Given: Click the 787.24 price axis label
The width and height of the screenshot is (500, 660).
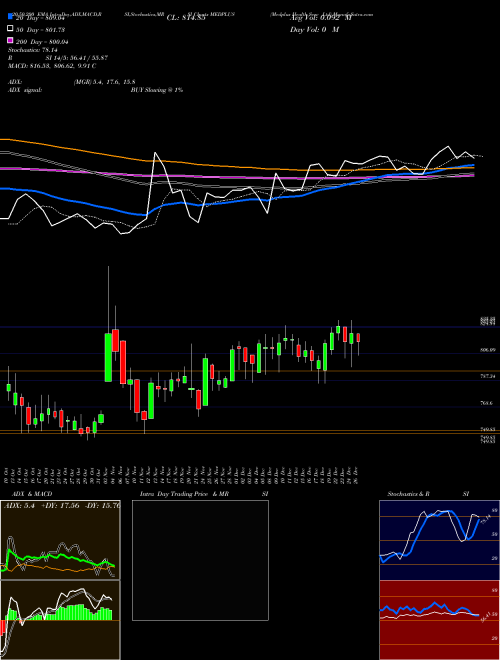Looking at the screenshot, I should tap(488, 376).
